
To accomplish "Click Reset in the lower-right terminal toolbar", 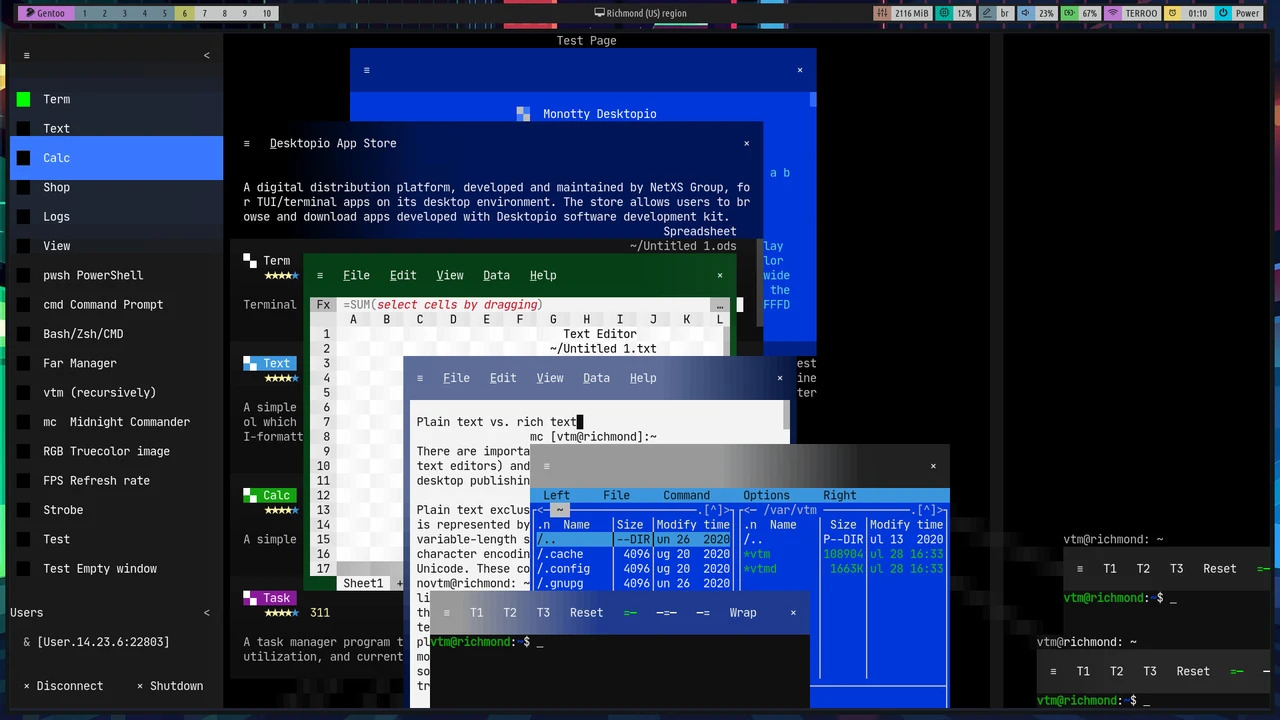I will pyautogui.click(x=1193, y=672).
